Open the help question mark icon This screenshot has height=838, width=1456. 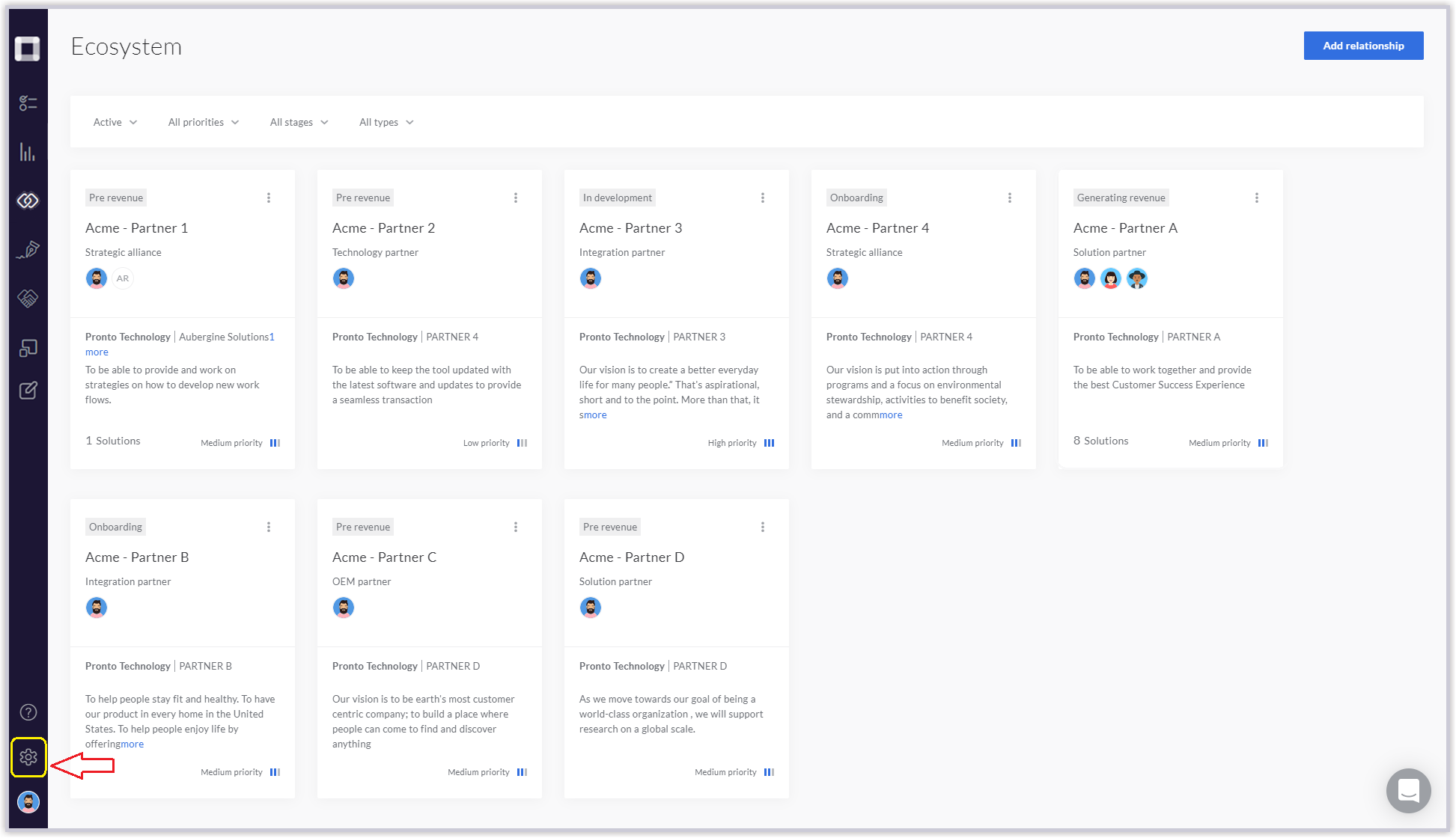[28, 712]
